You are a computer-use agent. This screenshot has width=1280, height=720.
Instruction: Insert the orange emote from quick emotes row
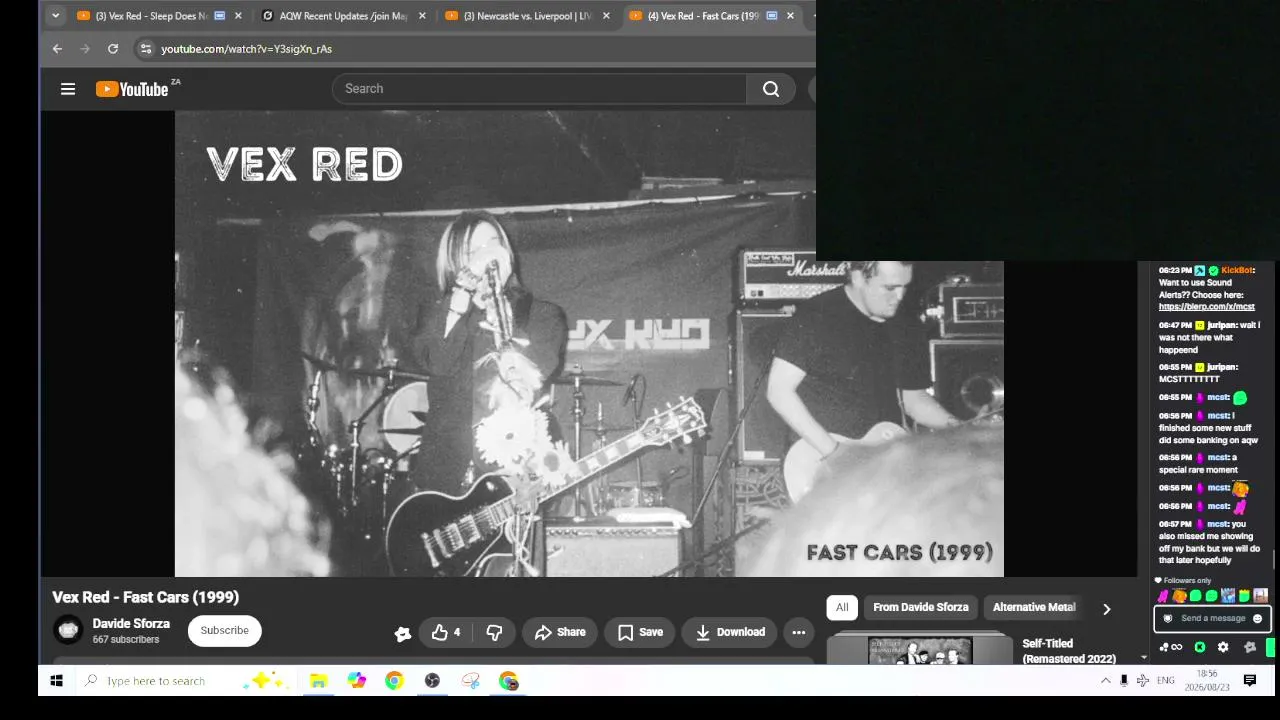1179,596
